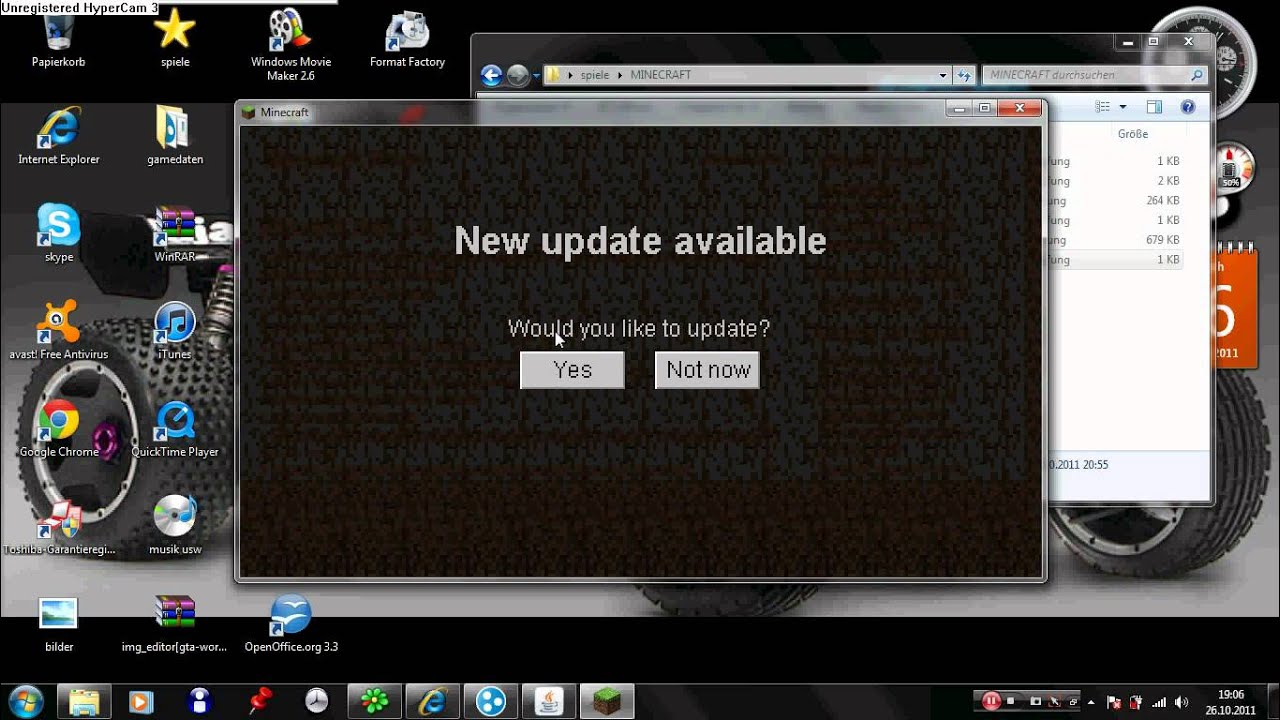Click the Not now button
1280x720 pixels.
(707, 370)
